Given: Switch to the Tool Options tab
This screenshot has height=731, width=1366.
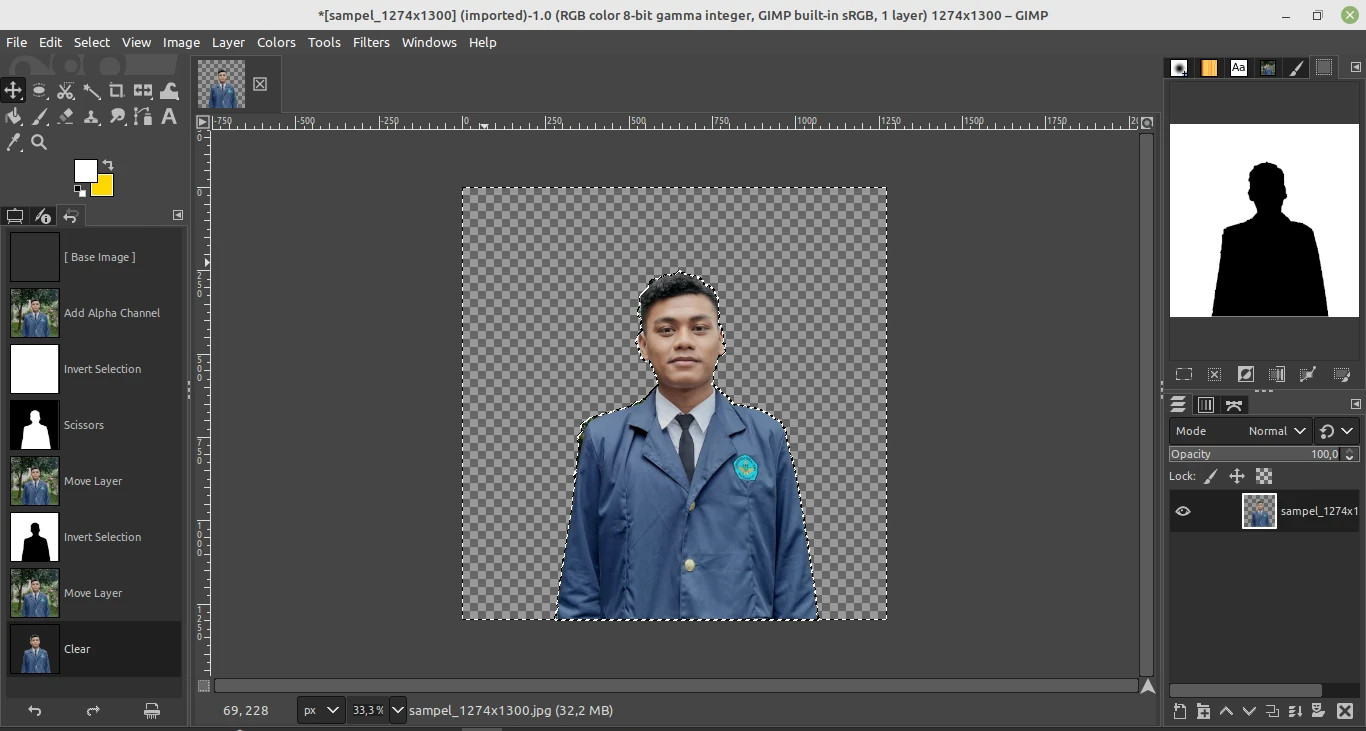Looking at the screenshot, I should pos(15,216).
